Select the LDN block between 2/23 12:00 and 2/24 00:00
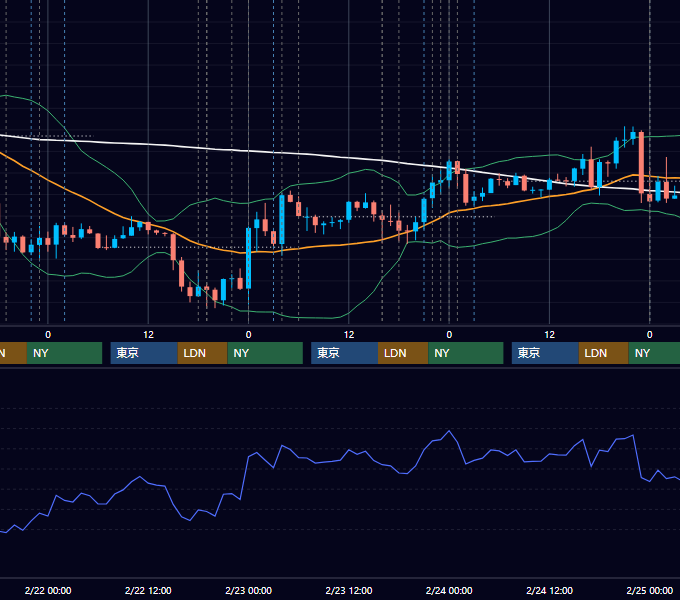The height and width of the screenshot is (600, 680). 403,353
